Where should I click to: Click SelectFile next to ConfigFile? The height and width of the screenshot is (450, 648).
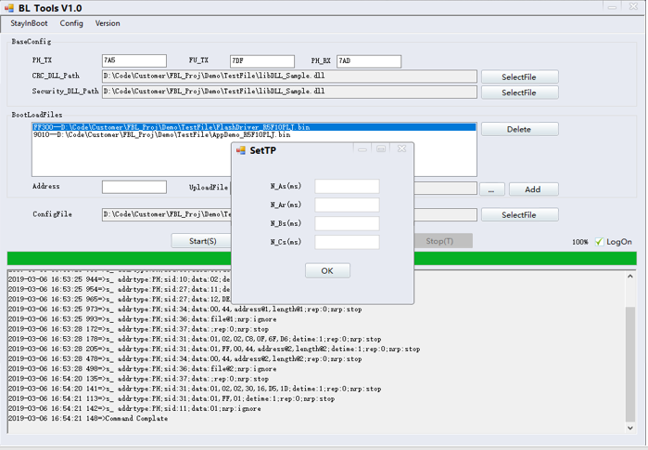pos(519,215)
